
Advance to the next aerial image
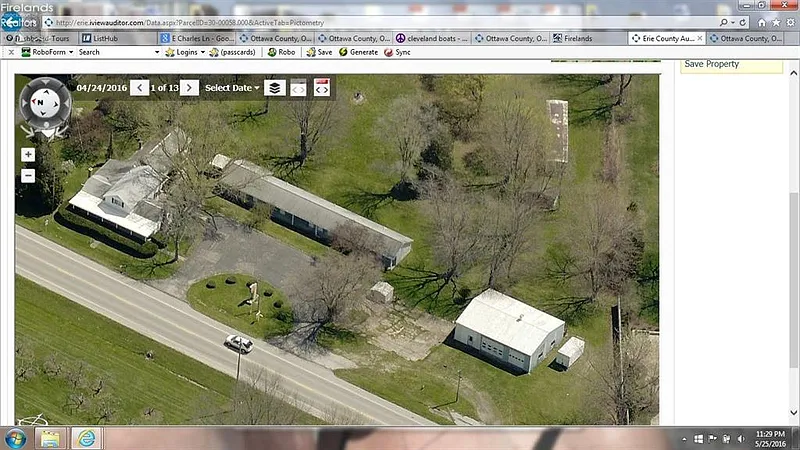(x=190, y=88)
